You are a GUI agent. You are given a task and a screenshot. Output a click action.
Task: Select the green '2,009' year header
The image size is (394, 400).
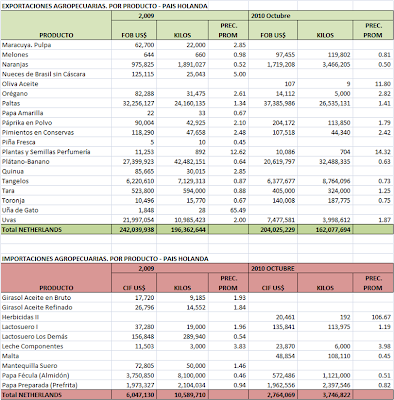146,16
